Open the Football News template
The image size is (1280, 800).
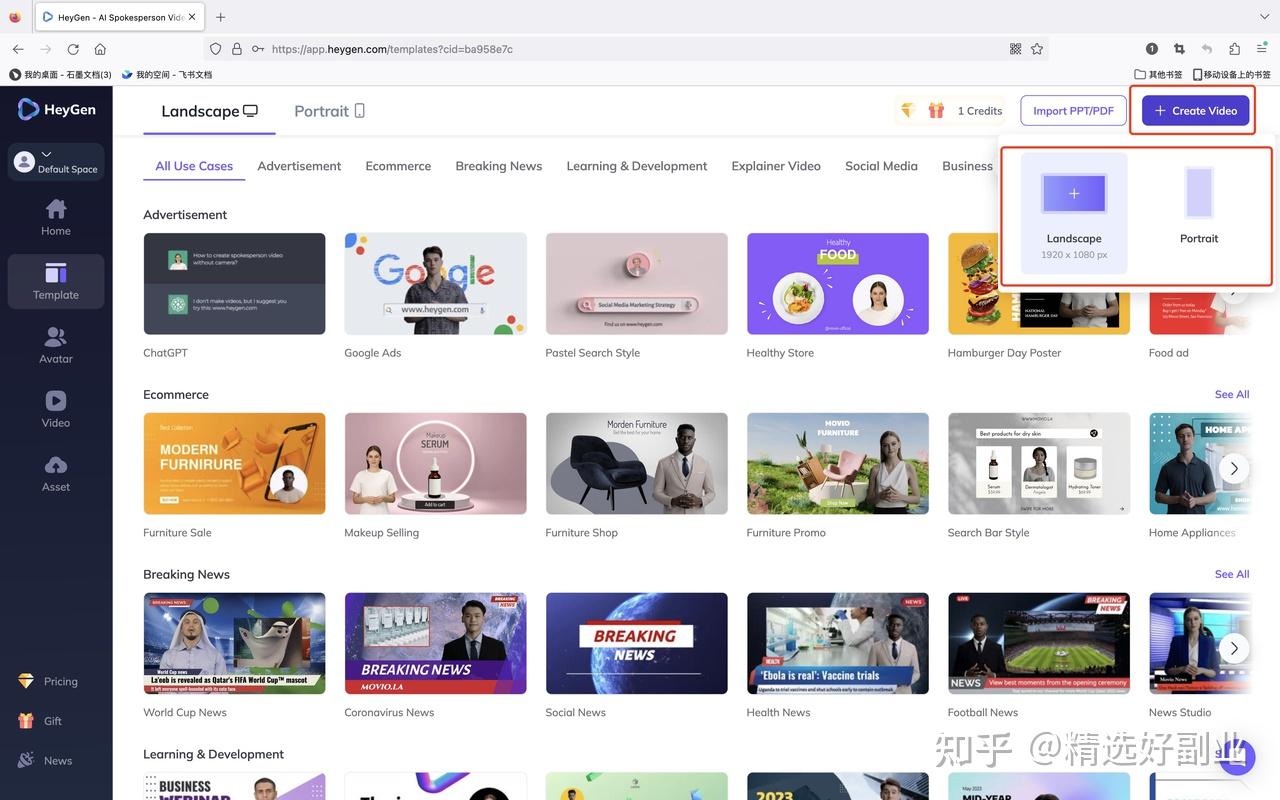point(1039,644)
